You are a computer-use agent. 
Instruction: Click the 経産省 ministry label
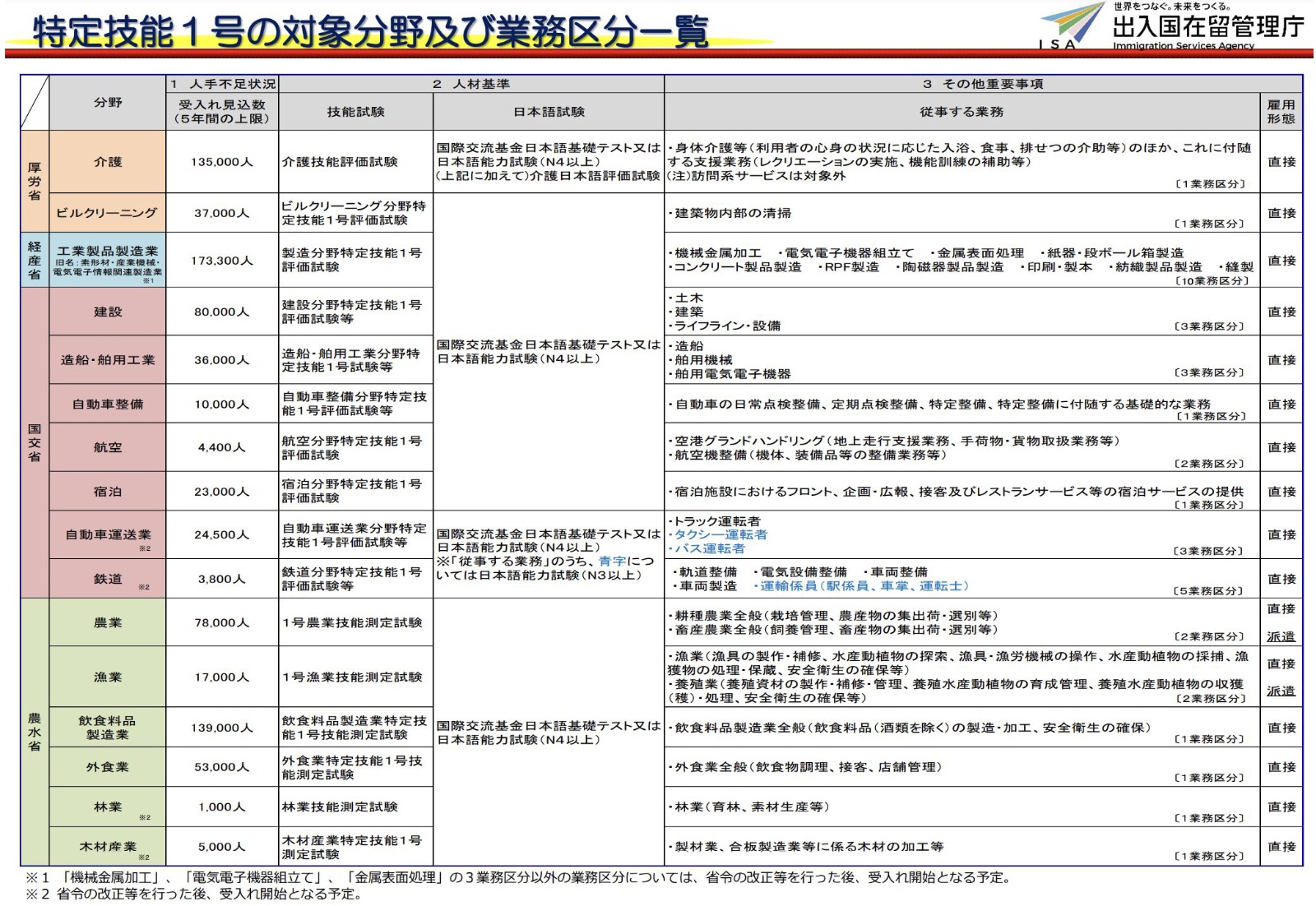click(x=35, y=260)
